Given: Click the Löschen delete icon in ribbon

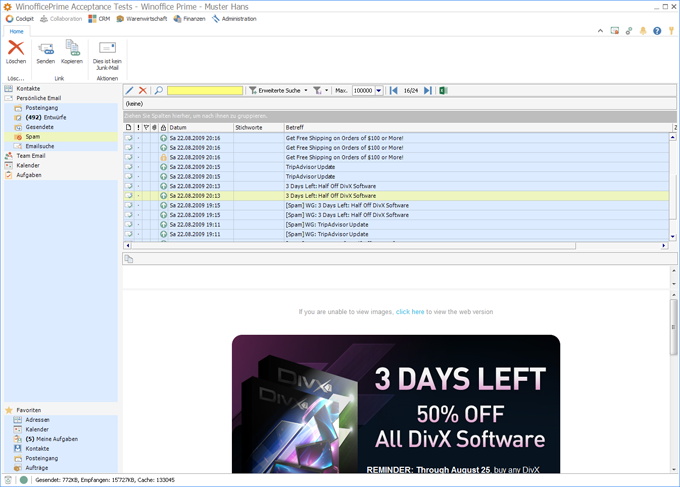Looking at the screenshot, I should click(16, 48).
